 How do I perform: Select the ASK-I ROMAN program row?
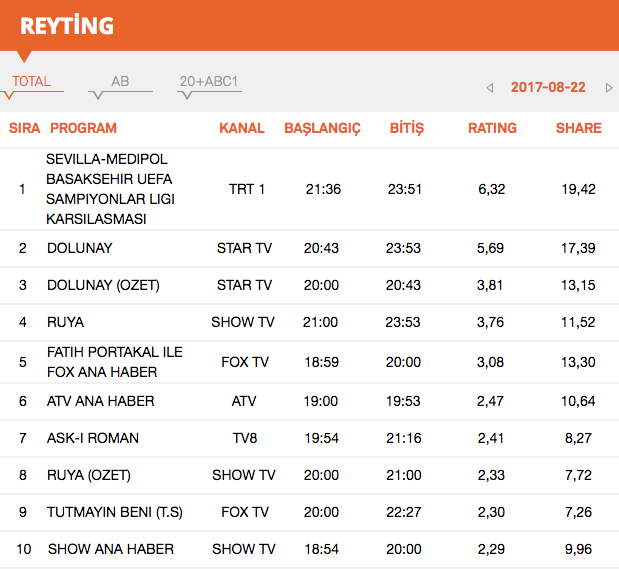(x=93, y=438)
